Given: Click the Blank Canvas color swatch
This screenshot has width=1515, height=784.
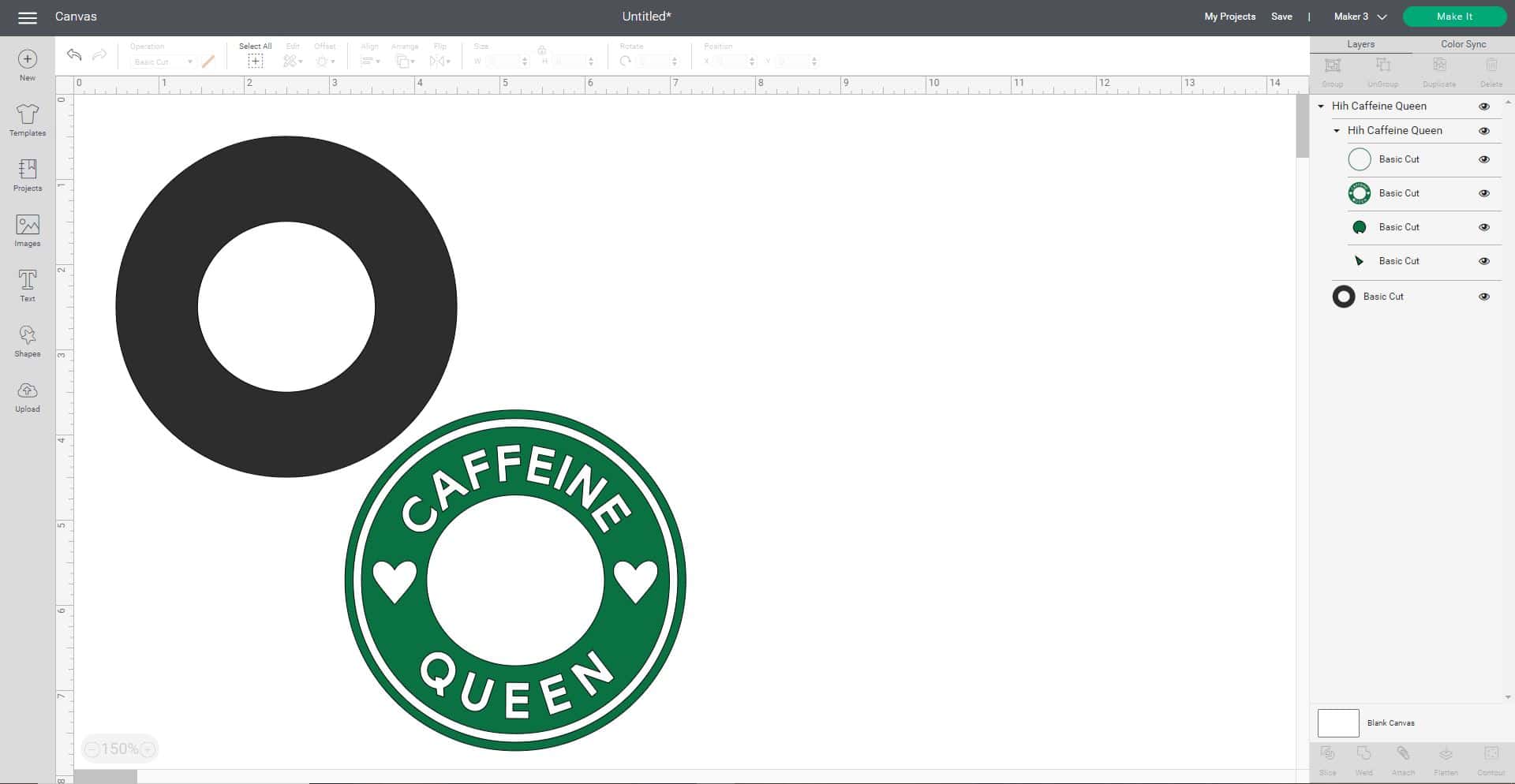Looking at the screenshot, I should (x=1338, y=722).
